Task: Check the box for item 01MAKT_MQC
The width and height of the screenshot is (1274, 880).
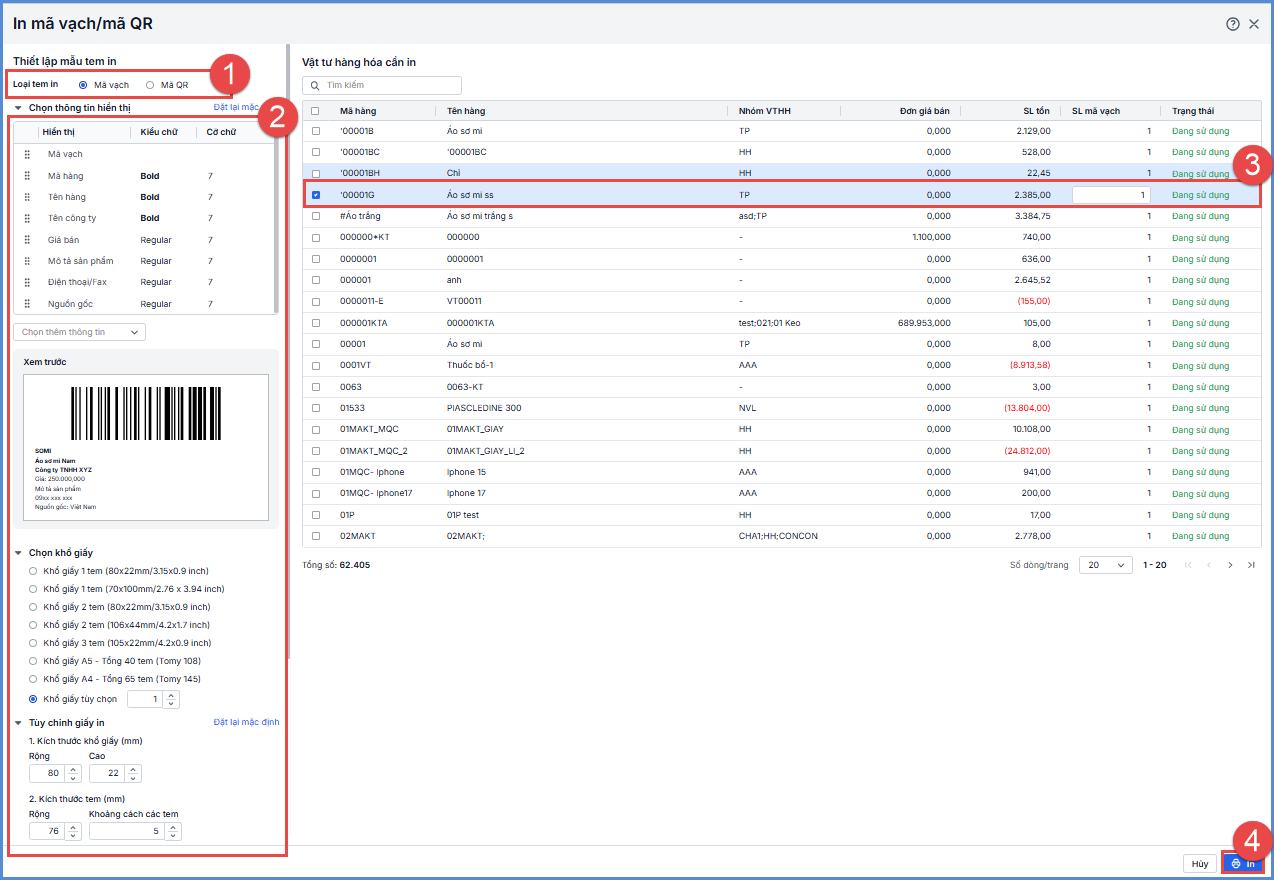Action: [316, 429]
